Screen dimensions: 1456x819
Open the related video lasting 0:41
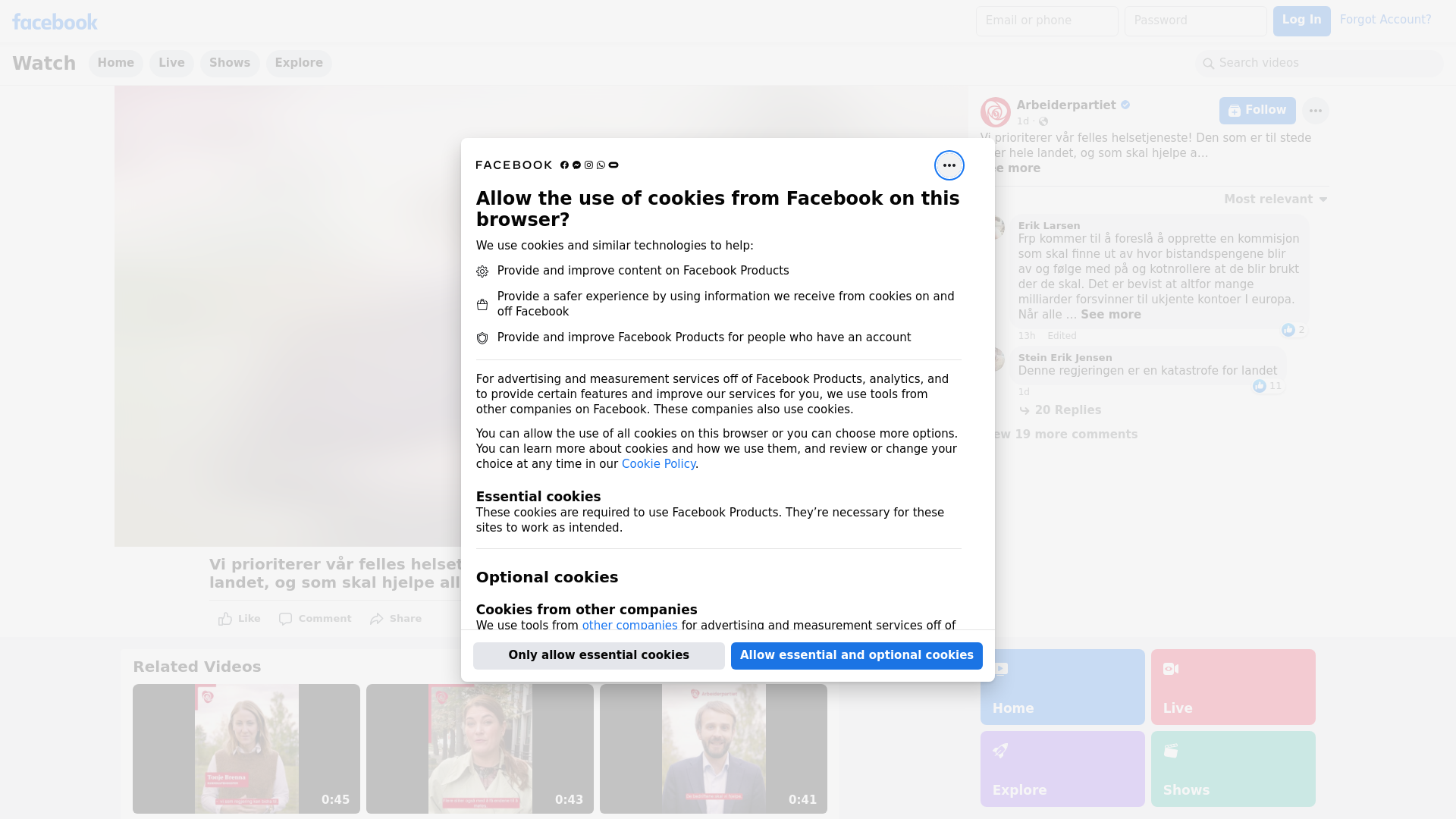(x=713, y=749)
